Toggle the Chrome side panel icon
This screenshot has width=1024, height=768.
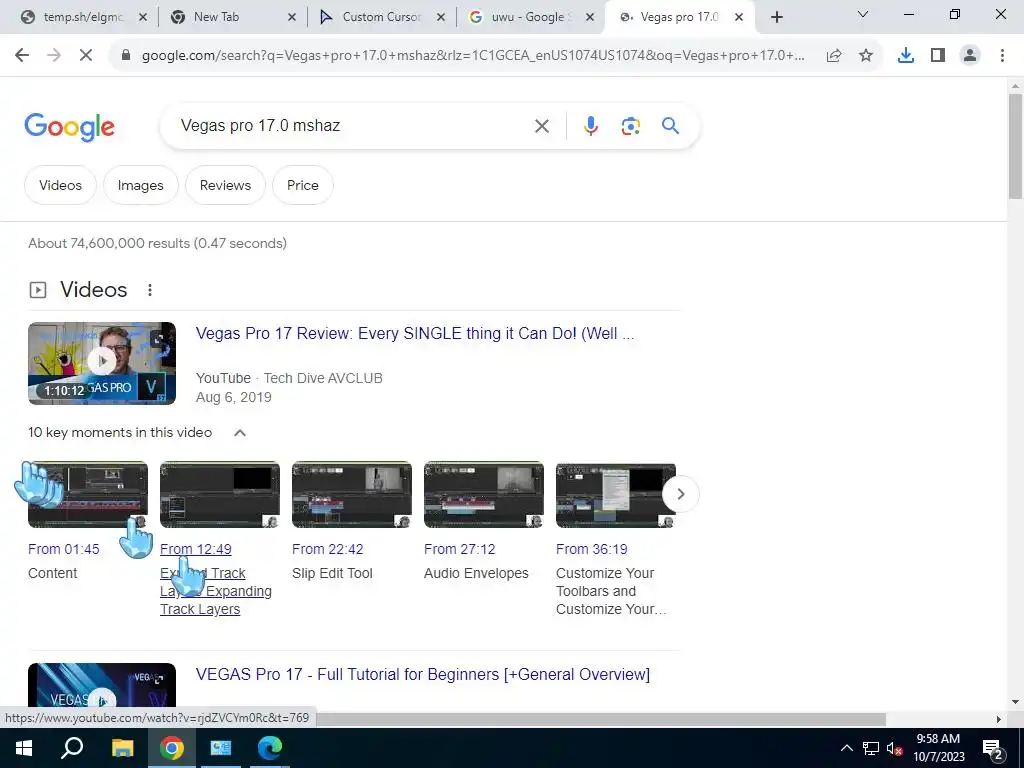pyautogui.click(x=938, y=56)
